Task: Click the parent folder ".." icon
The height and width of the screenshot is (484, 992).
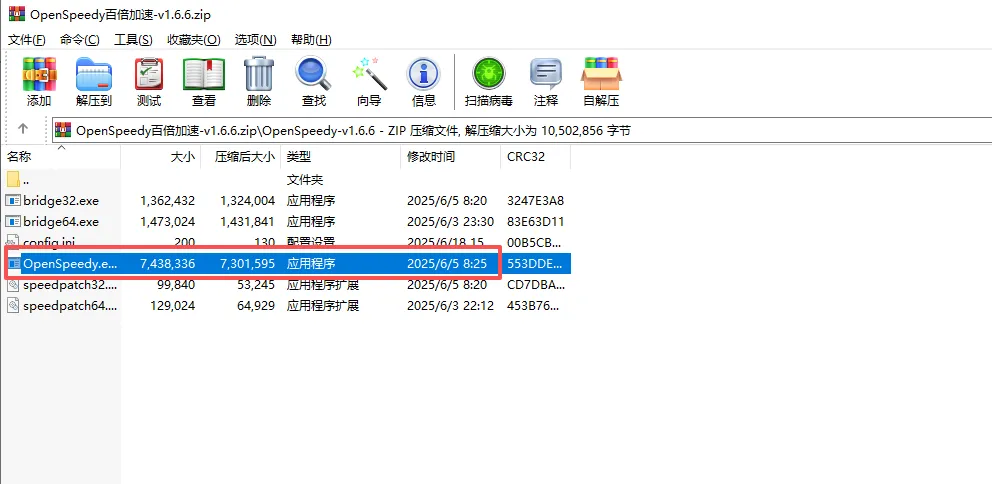Action: [13, 180]
